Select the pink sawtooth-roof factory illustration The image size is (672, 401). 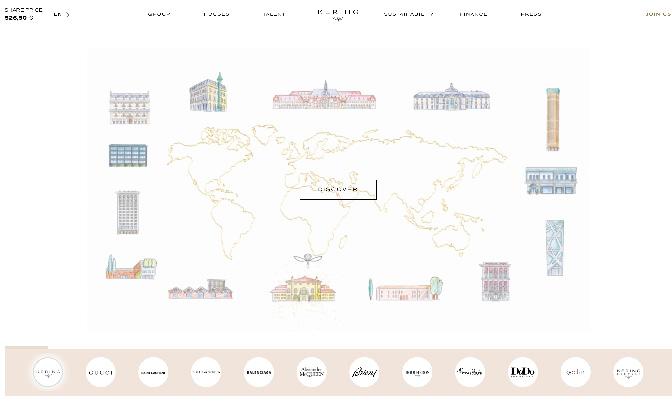[200, 289]
